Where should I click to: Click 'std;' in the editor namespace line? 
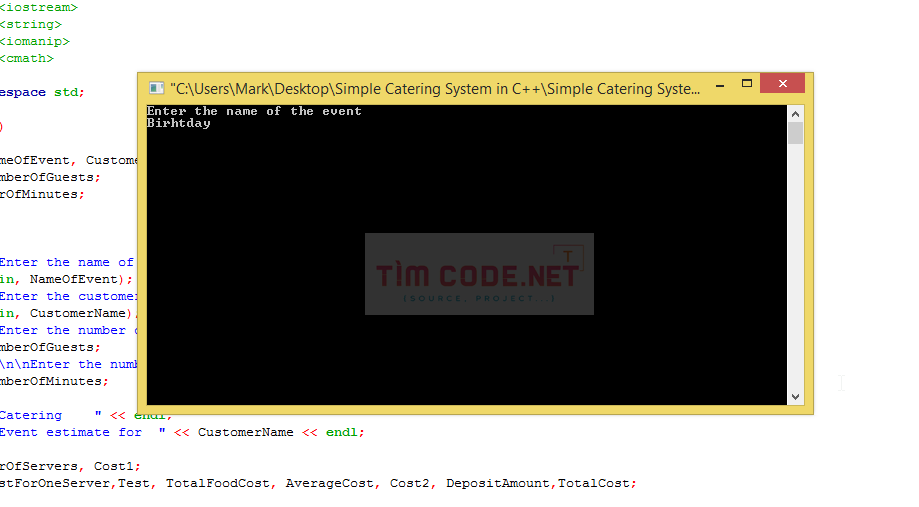tap(69, 93)
